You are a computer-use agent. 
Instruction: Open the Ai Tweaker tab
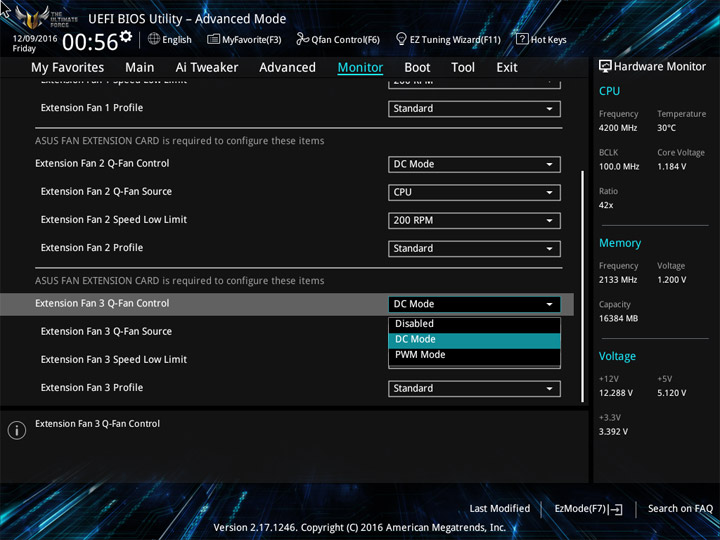click(207, 68)
